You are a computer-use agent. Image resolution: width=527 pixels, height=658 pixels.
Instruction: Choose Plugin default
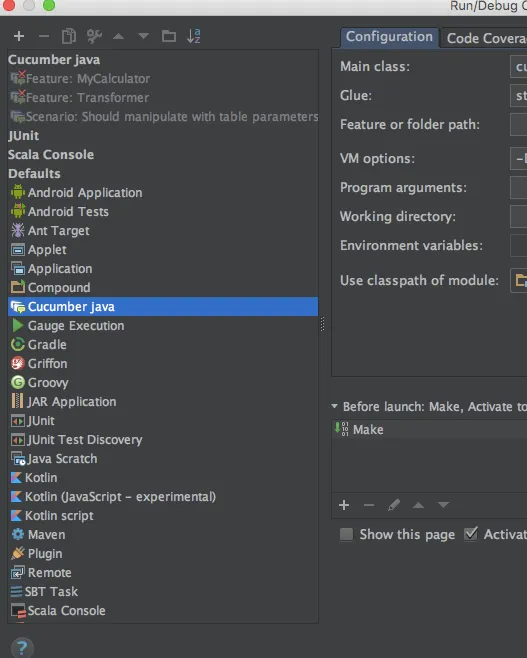click(x=163, y=554)
